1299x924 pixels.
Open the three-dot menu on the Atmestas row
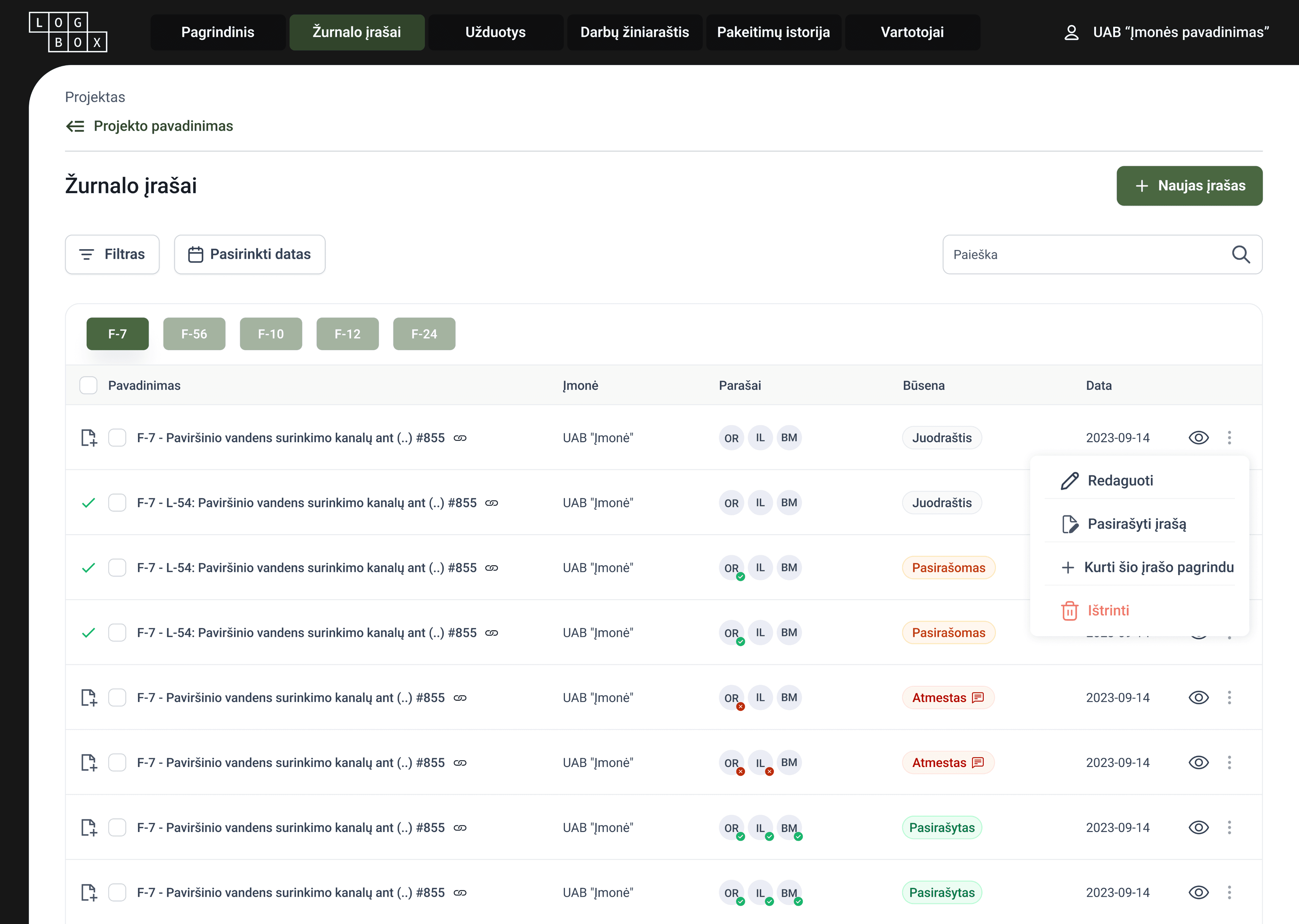[x=1230, y=698]
